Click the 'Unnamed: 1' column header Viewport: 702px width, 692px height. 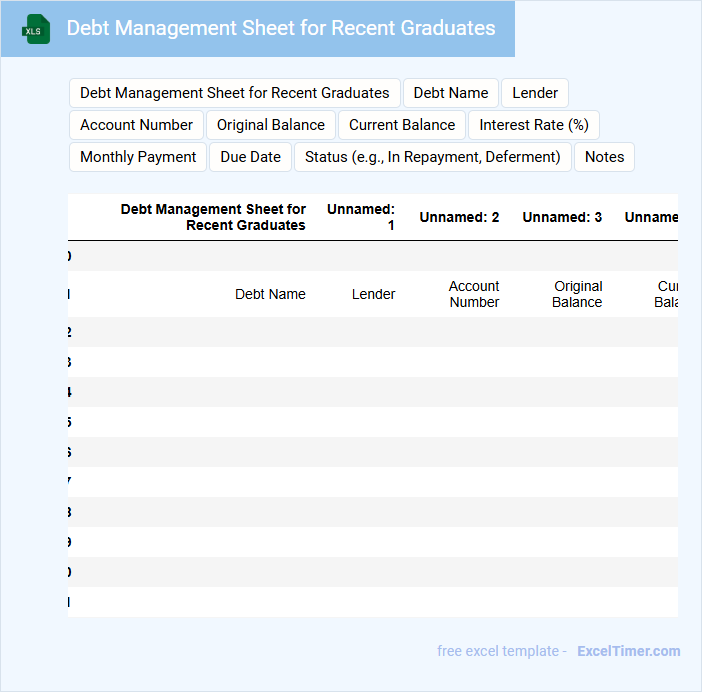[x=361, y=217]
